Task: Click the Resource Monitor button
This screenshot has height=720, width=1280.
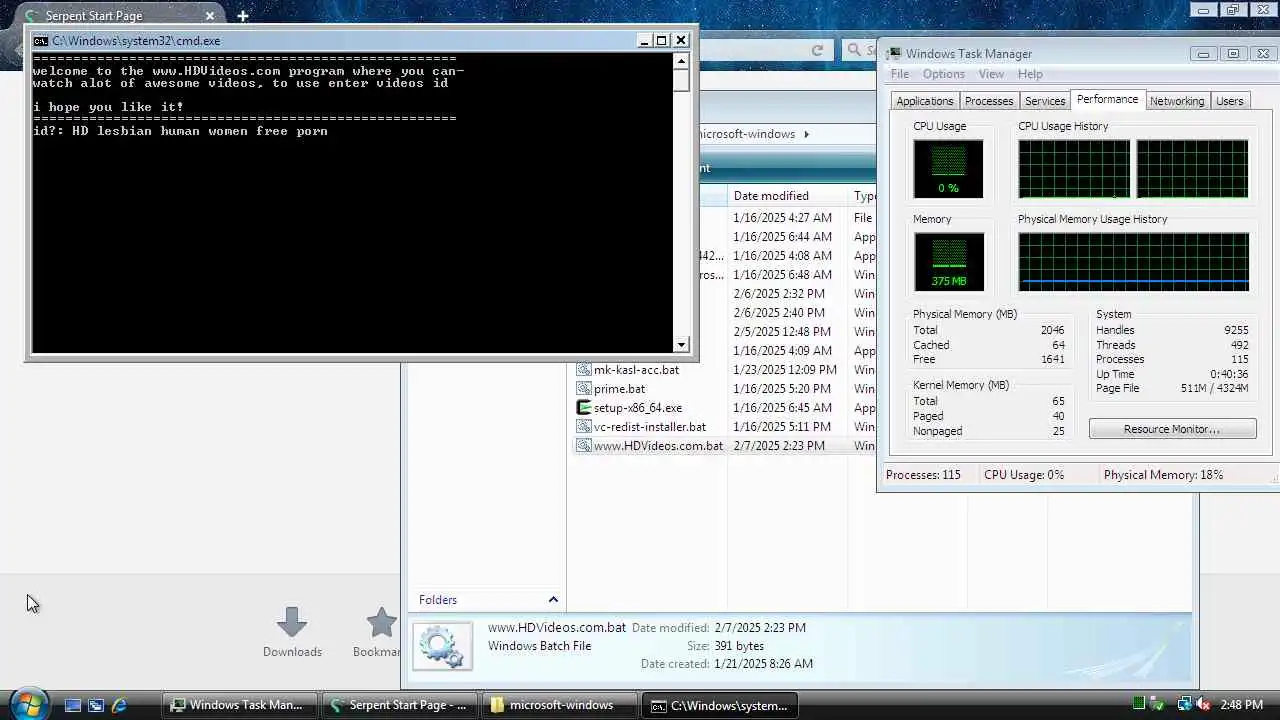Action: pyautogui.click(x=1172, y=429)
